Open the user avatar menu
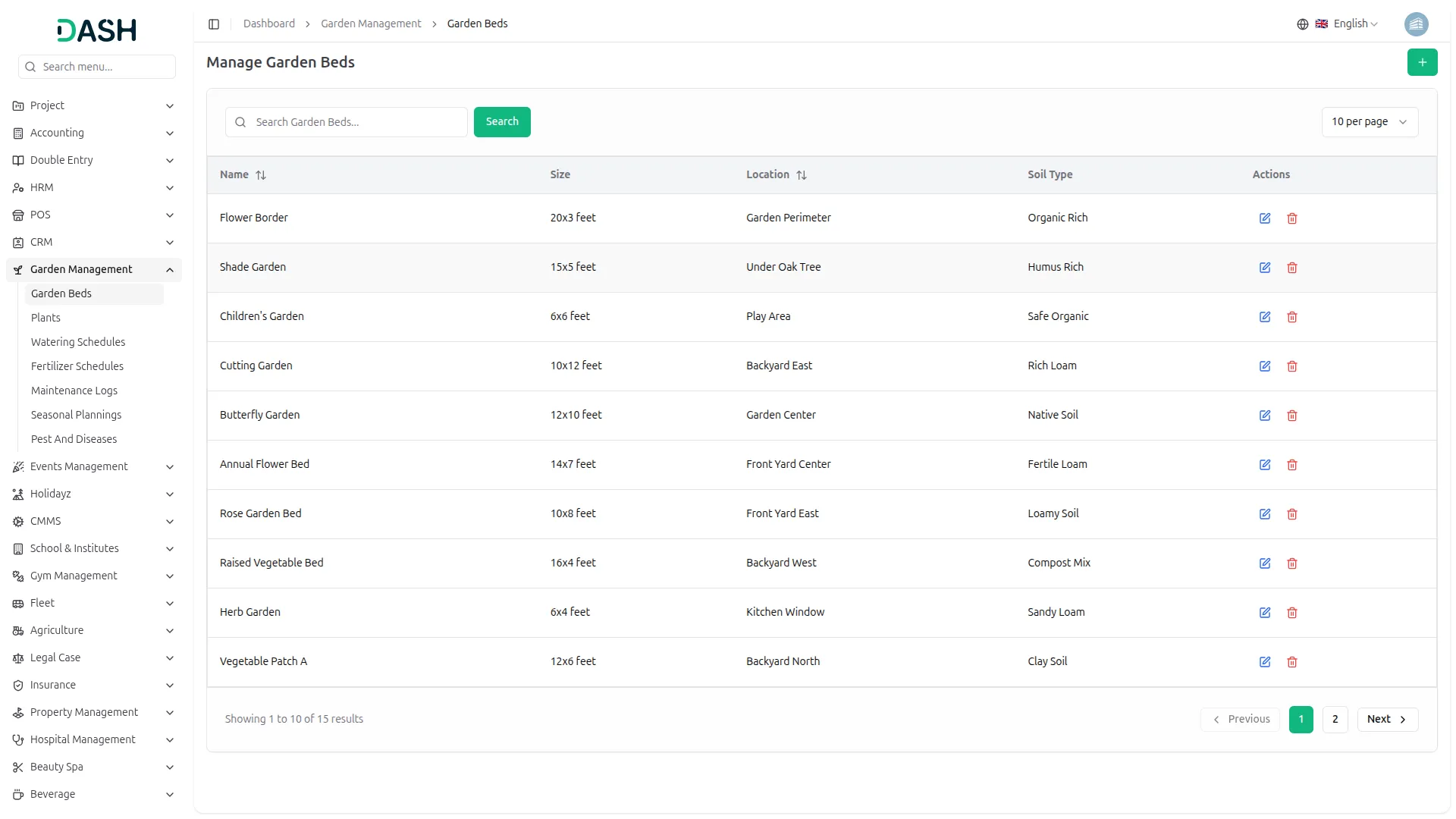 point(1416,24)
